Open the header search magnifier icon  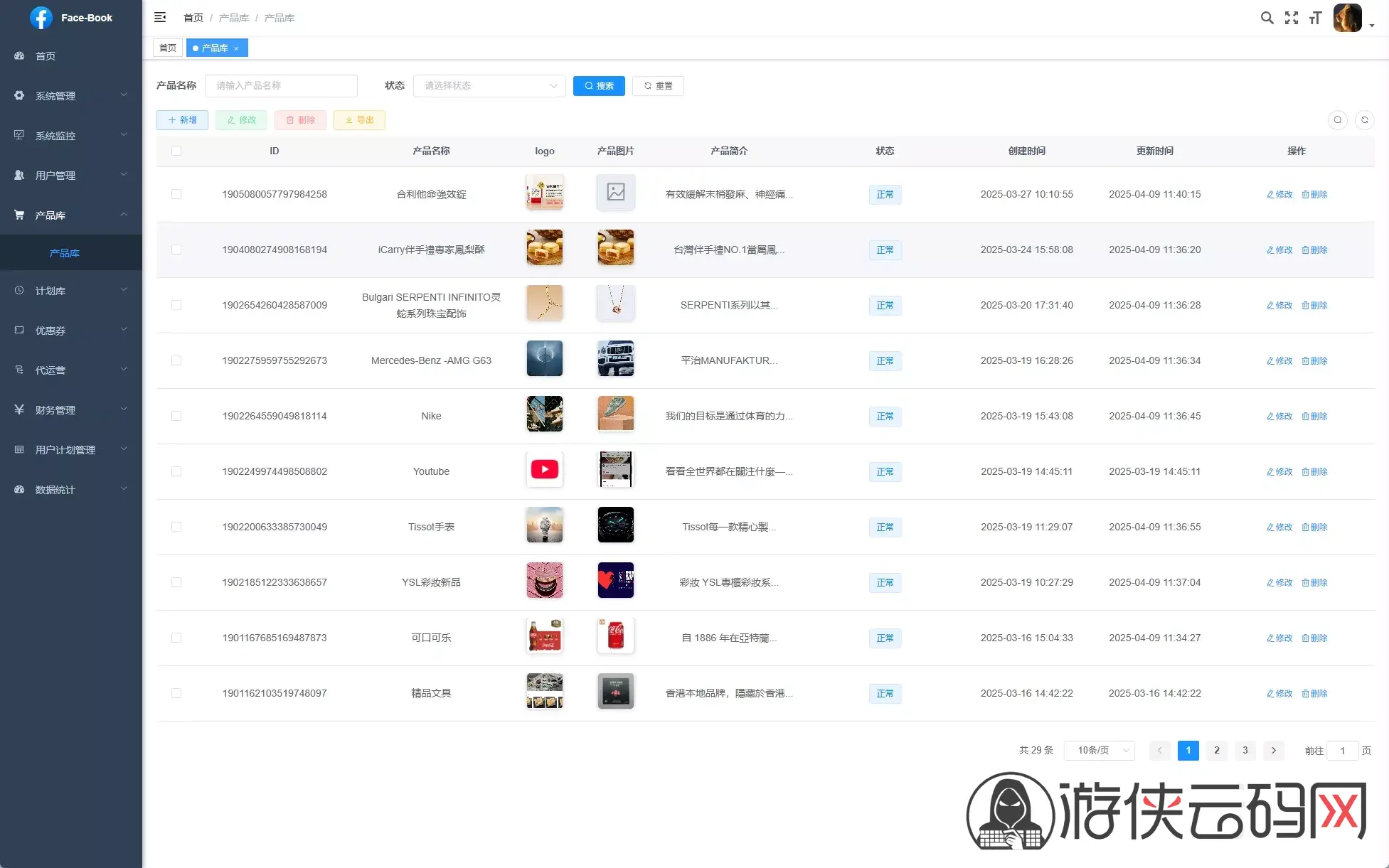point(1267,18)
